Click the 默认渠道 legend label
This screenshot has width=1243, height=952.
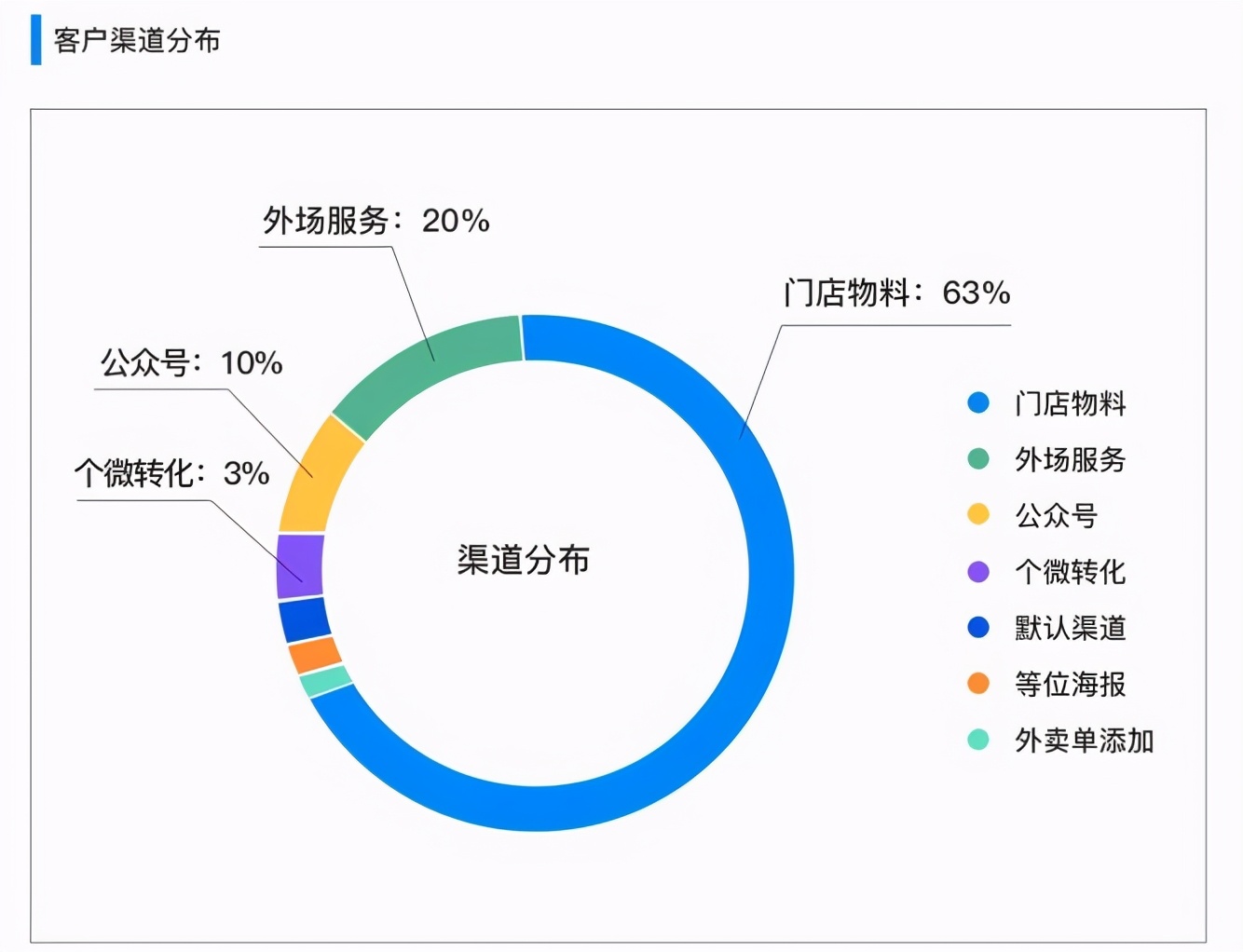(1071, 628)
